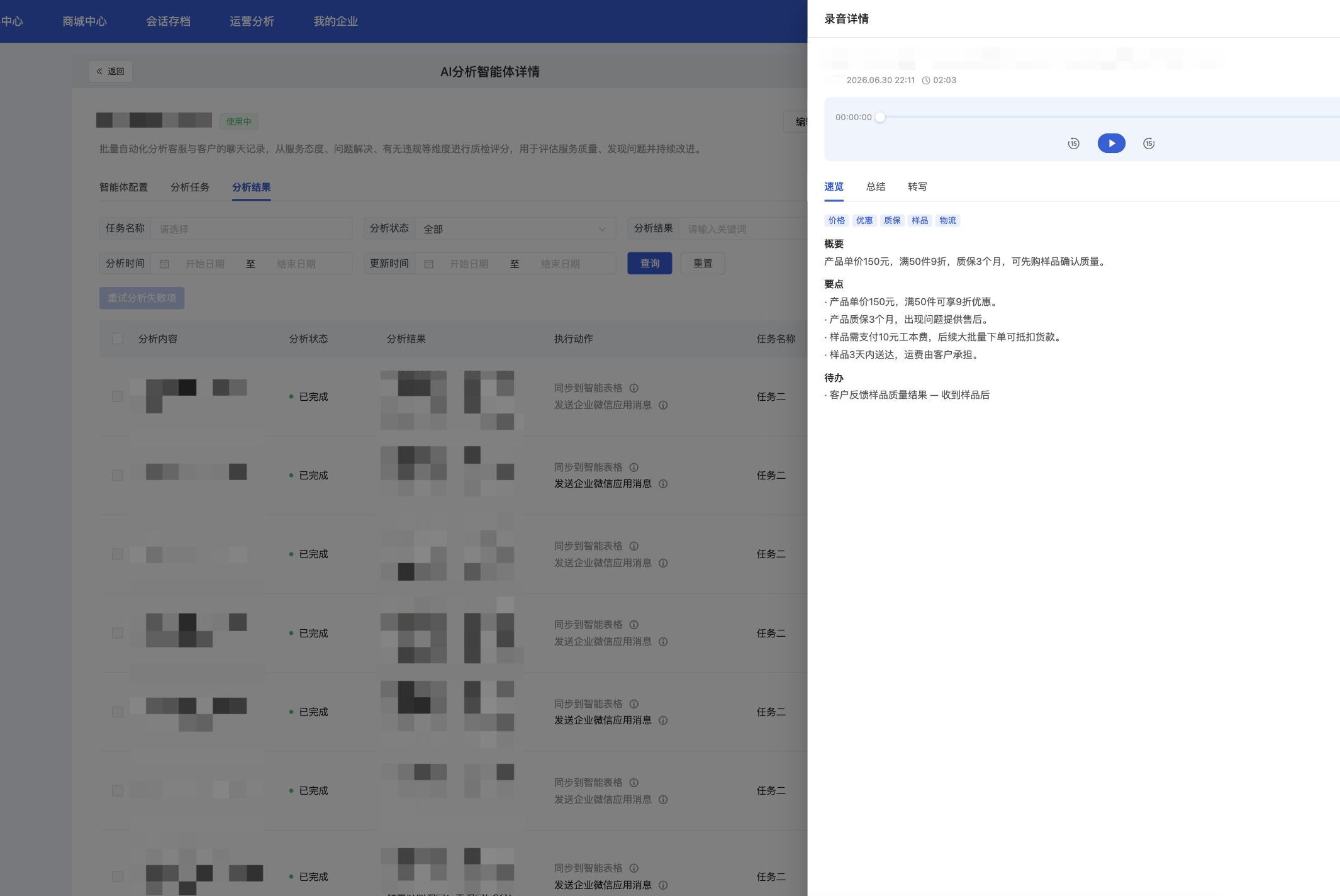The height and width of the screenshot is (896, 1340).
Task: Click the 价格 tag
Action: coord(837,220)
